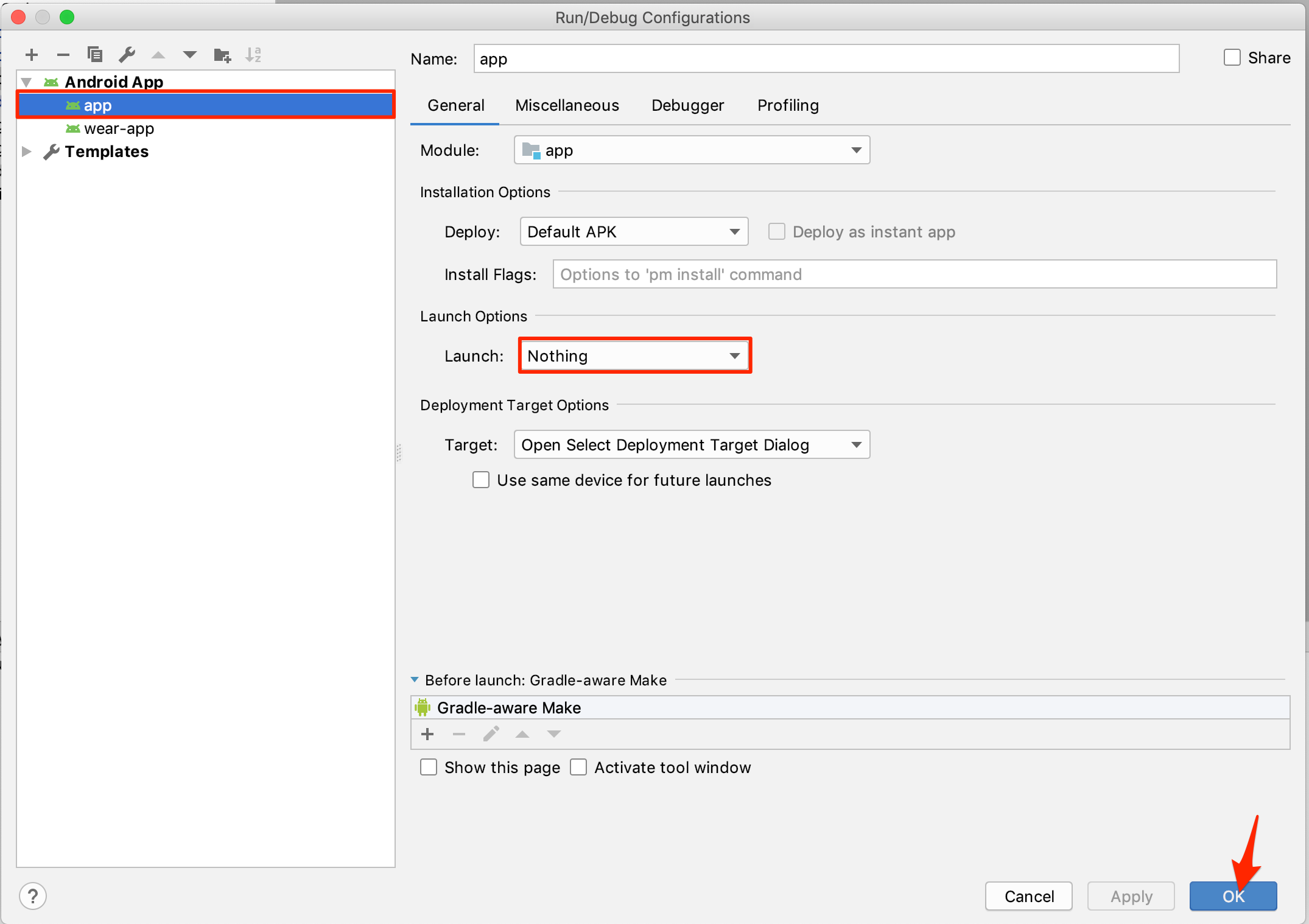The height and width of the screenshot is (924, 1309).
Task: Open the help question mark button
Action: click(x=33, y=896)
